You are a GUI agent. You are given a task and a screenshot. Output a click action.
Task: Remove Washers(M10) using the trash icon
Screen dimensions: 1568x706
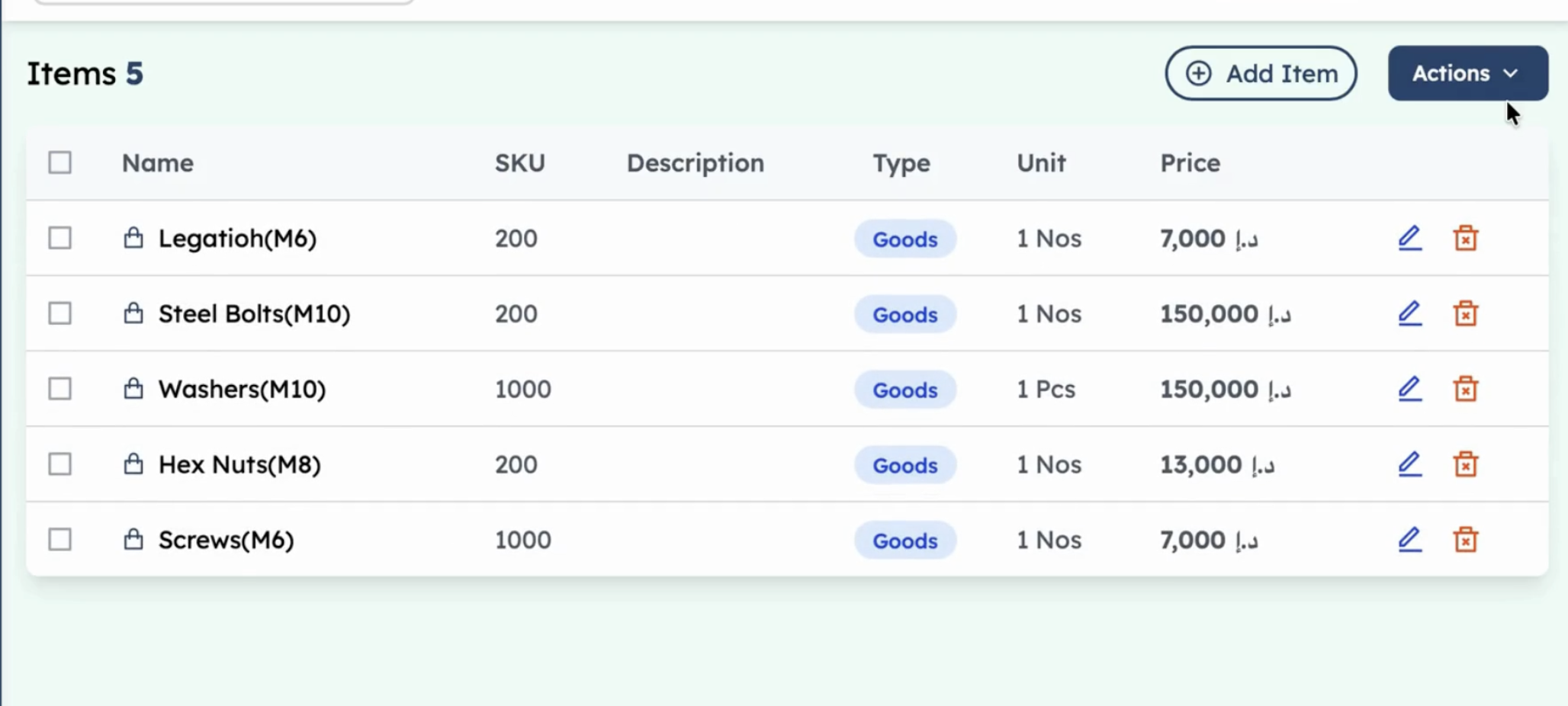click(x=1465, y=389)
